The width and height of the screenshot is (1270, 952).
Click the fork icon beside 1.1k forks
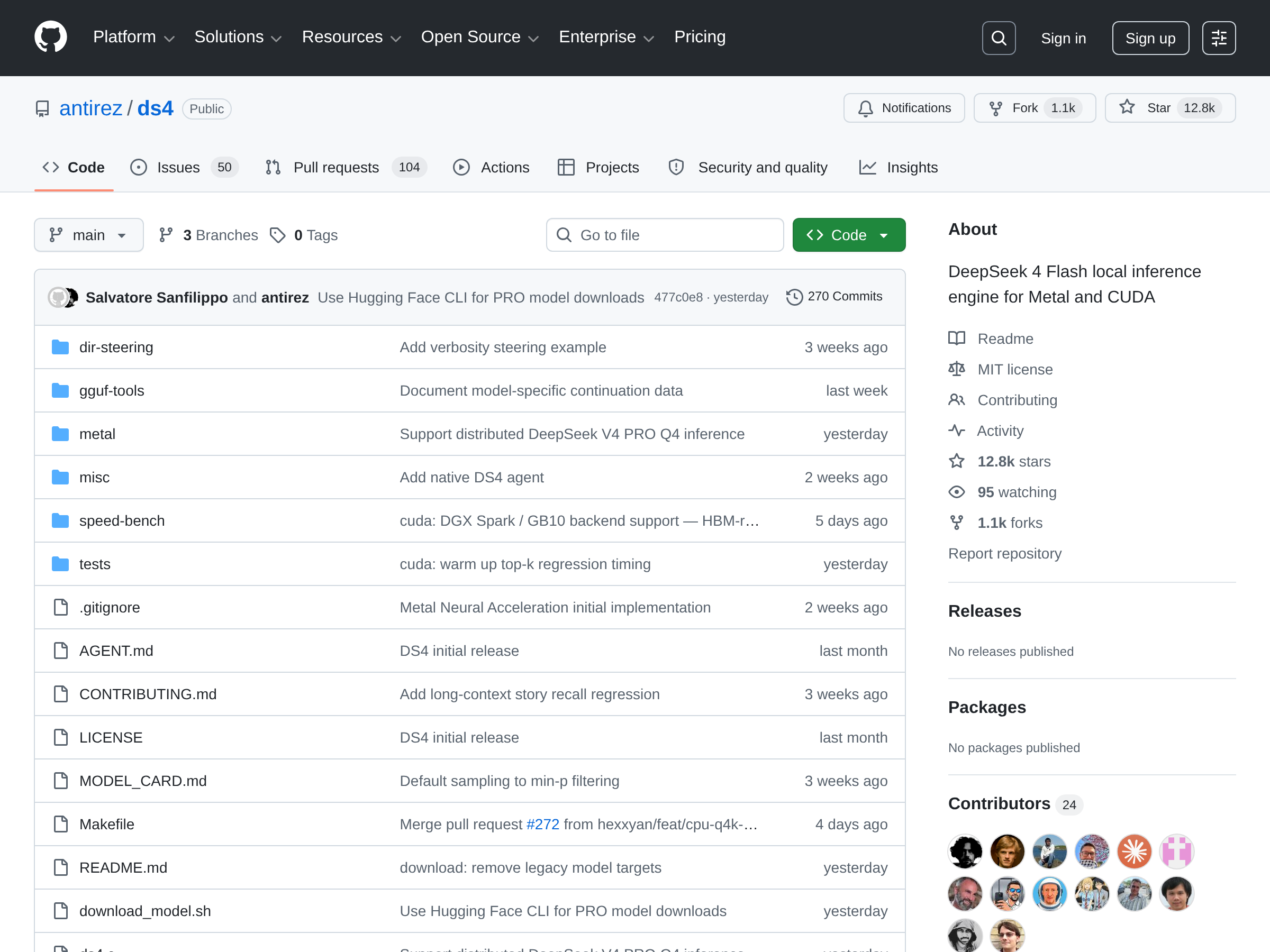coord(957,522)
